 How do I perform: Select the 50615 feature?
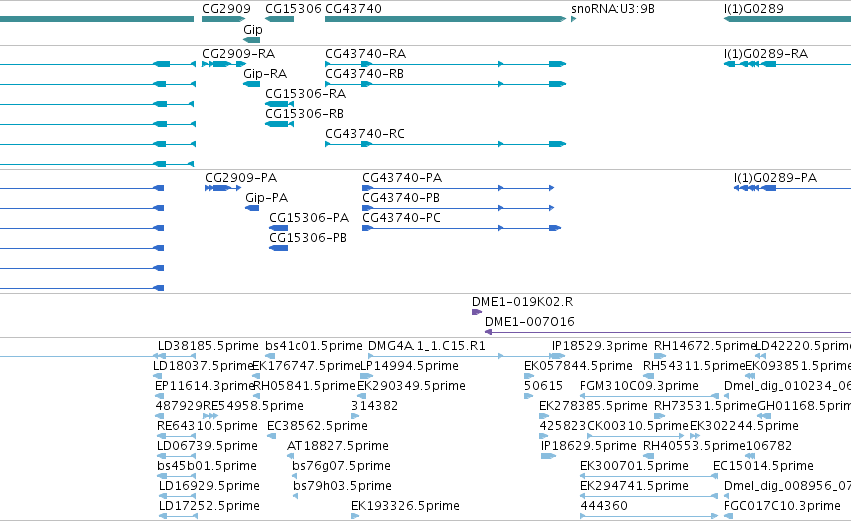pos(543,386)
